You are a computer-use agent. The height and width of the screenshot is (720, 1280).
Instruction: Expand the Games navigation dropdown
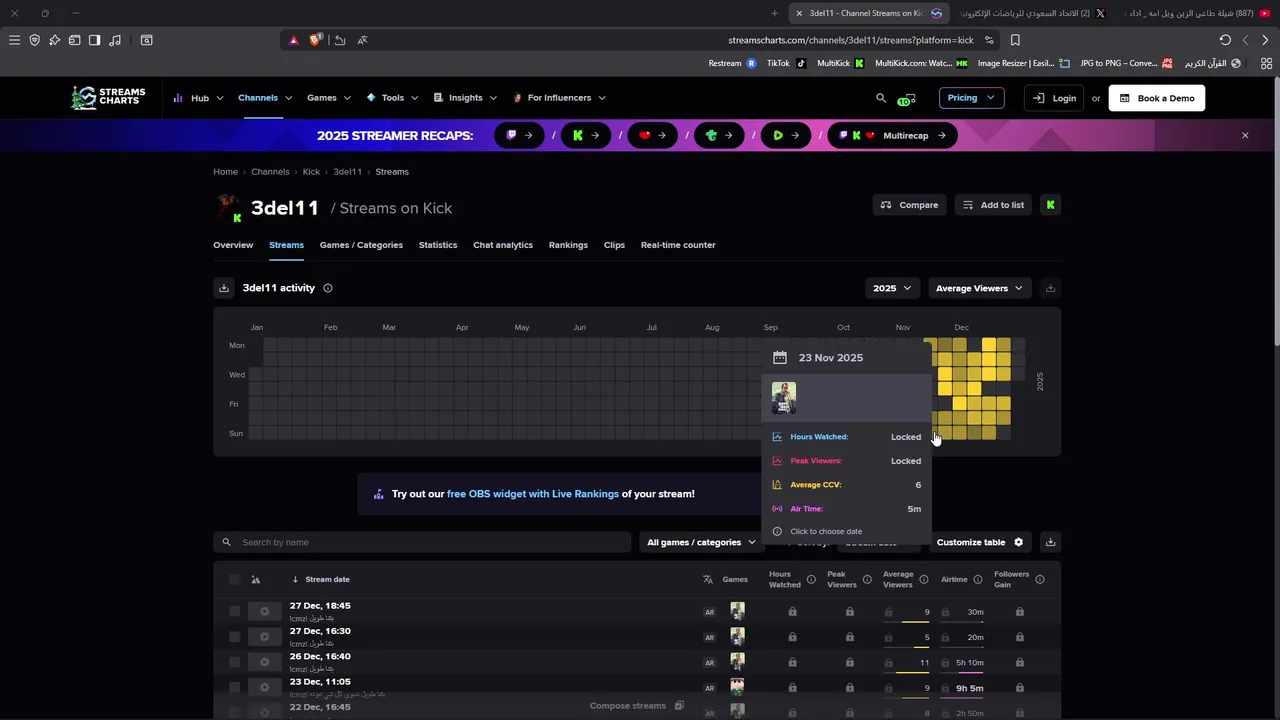329,98
